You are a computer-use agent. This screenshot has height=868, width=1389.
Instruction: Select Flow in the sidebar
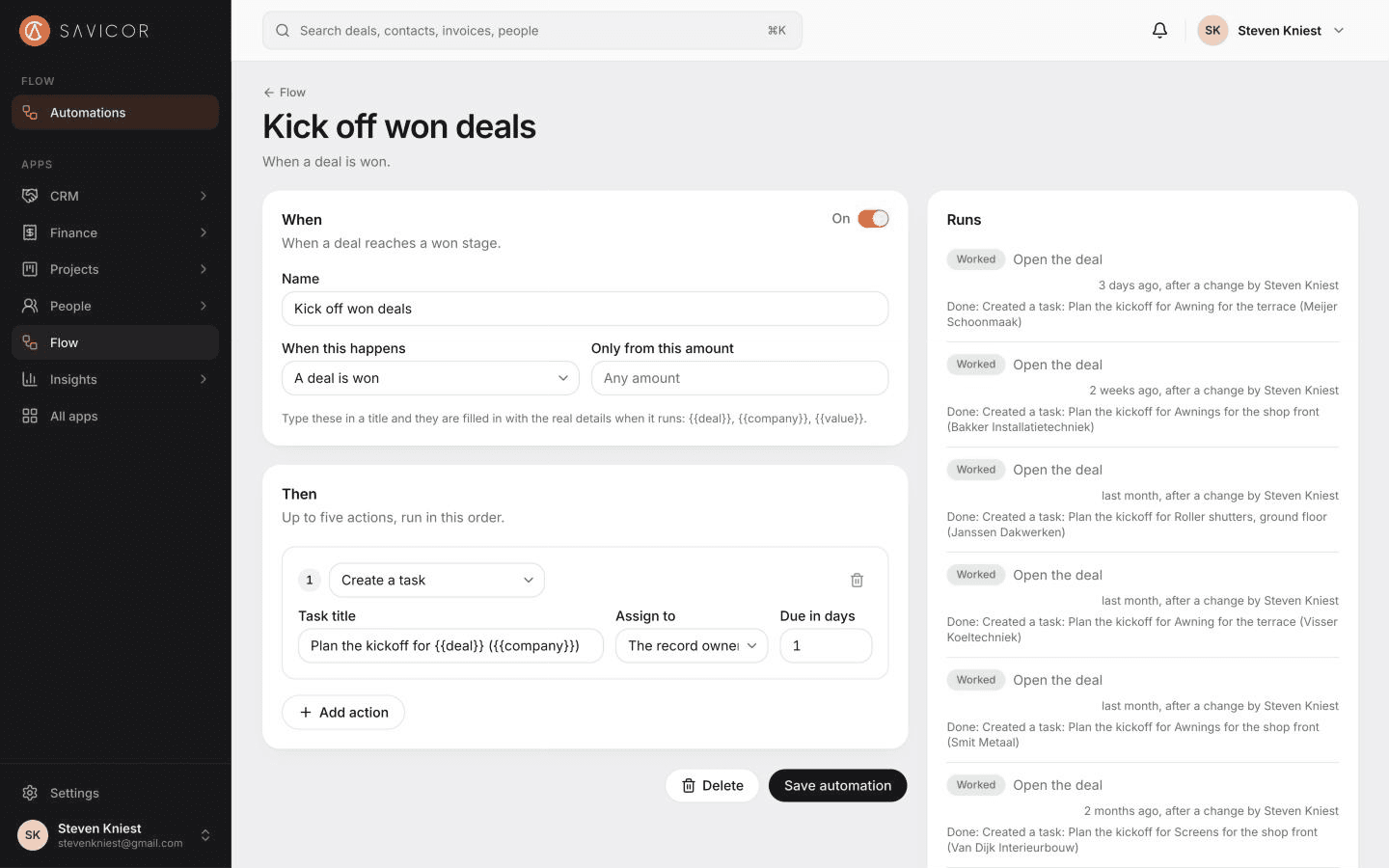pyautogui.click(x=115, y=342)
